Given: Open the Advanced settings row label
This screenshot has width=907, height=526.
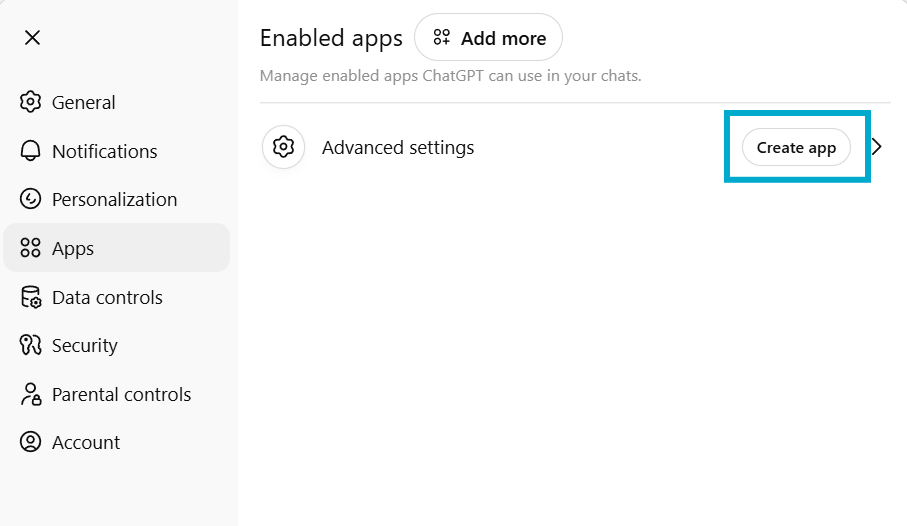Looking at the screenshot, I should click(398, 148).
